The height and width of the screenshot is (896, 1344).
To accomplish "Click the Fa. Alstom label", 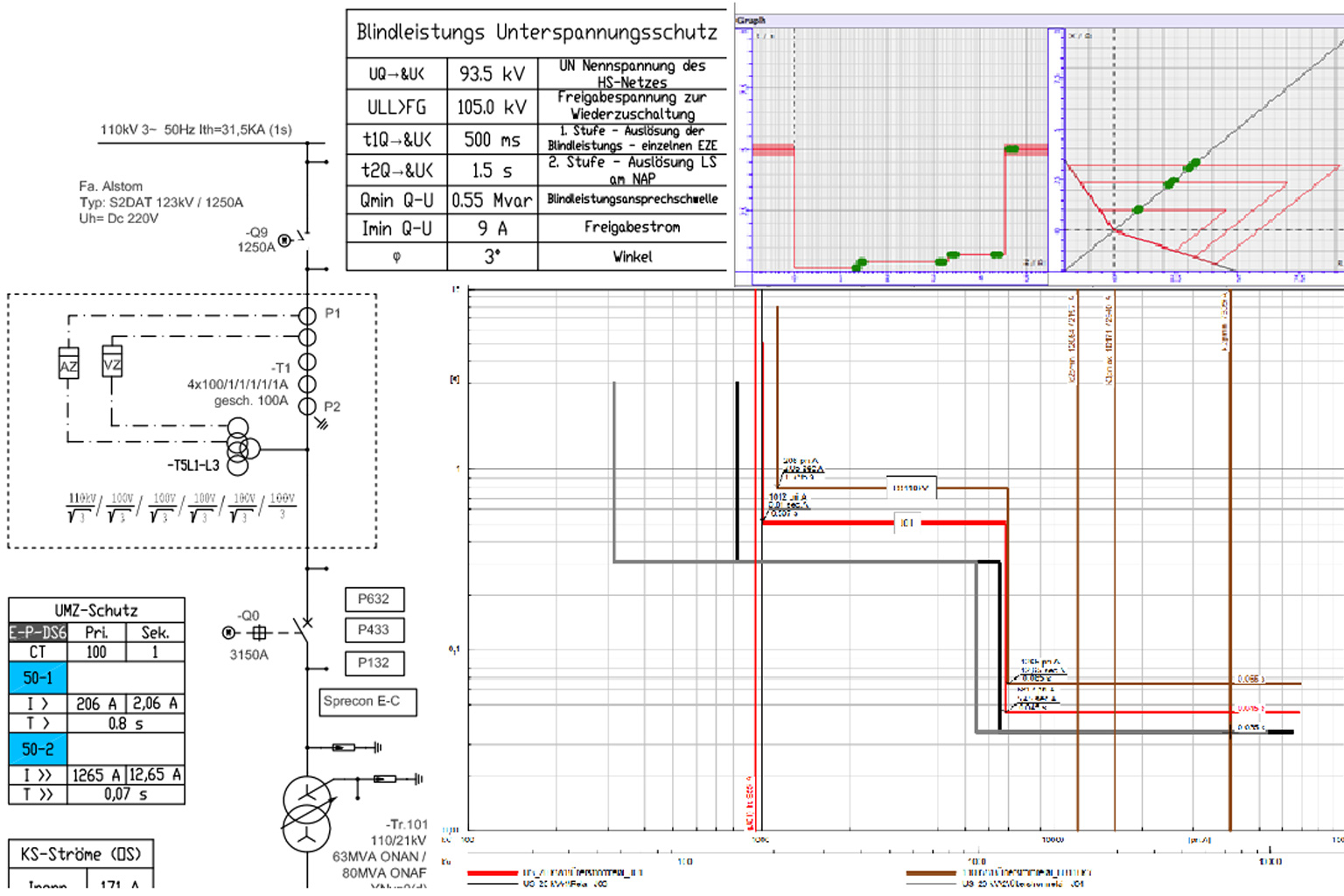I will click(x=111, y=186).
